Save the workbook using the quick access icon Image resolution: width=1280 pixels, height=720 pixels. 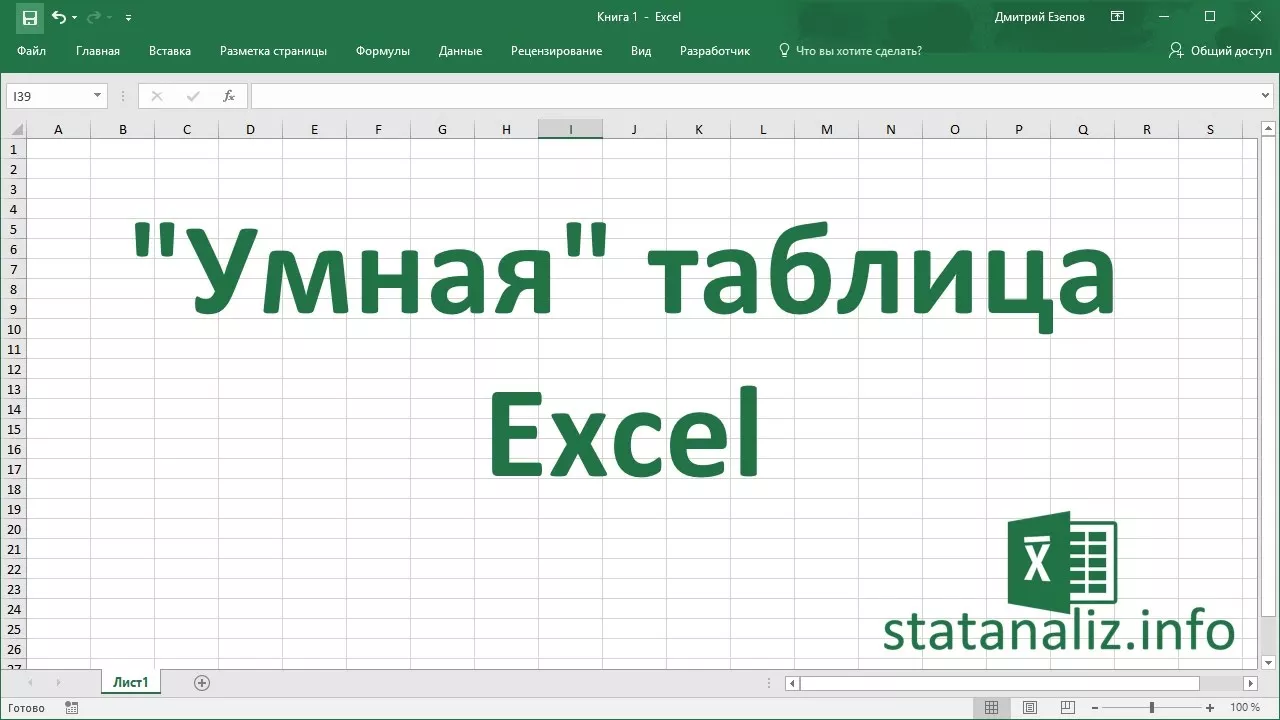(x=29, y=17)
